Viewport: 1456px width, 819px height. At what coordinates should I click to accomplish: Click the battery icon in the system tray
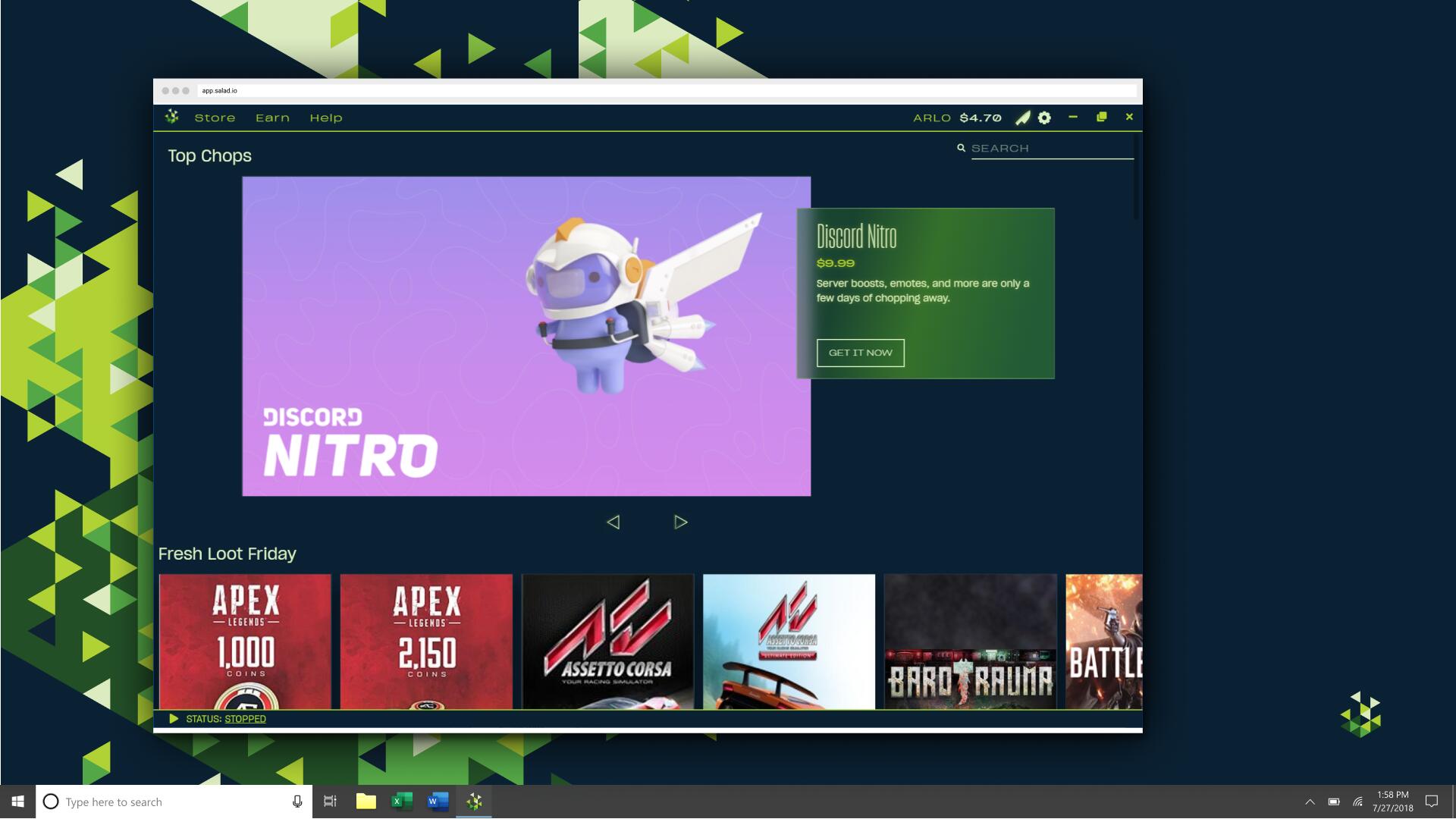pyautogui.click(x=1334, y=802)
